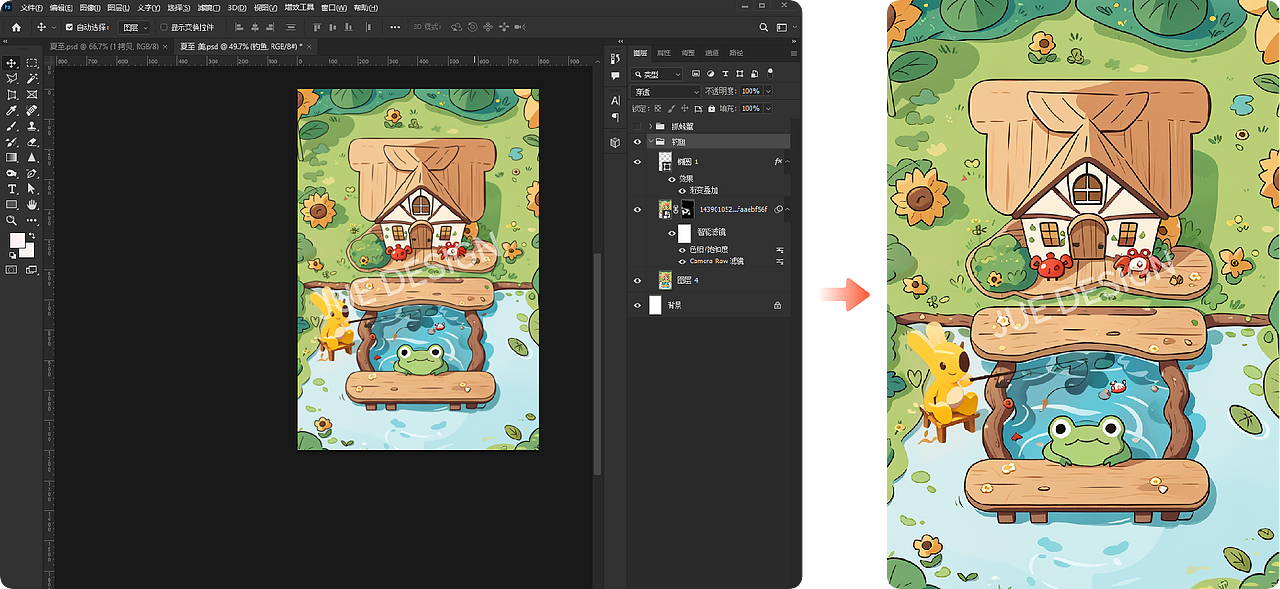
Task: Toggle Quick Mask mode icon
Action: [13, 270]
